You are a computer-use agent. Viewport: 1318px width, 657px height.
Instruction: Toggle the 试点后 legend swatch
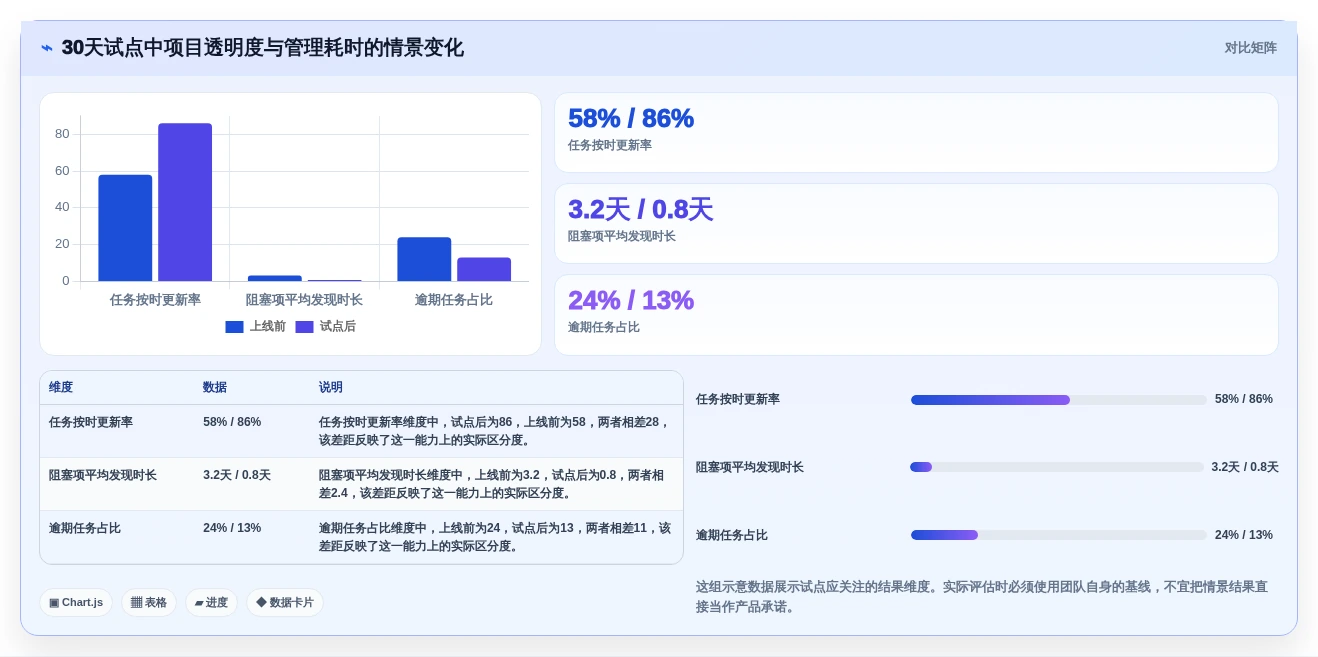[304, 327]
